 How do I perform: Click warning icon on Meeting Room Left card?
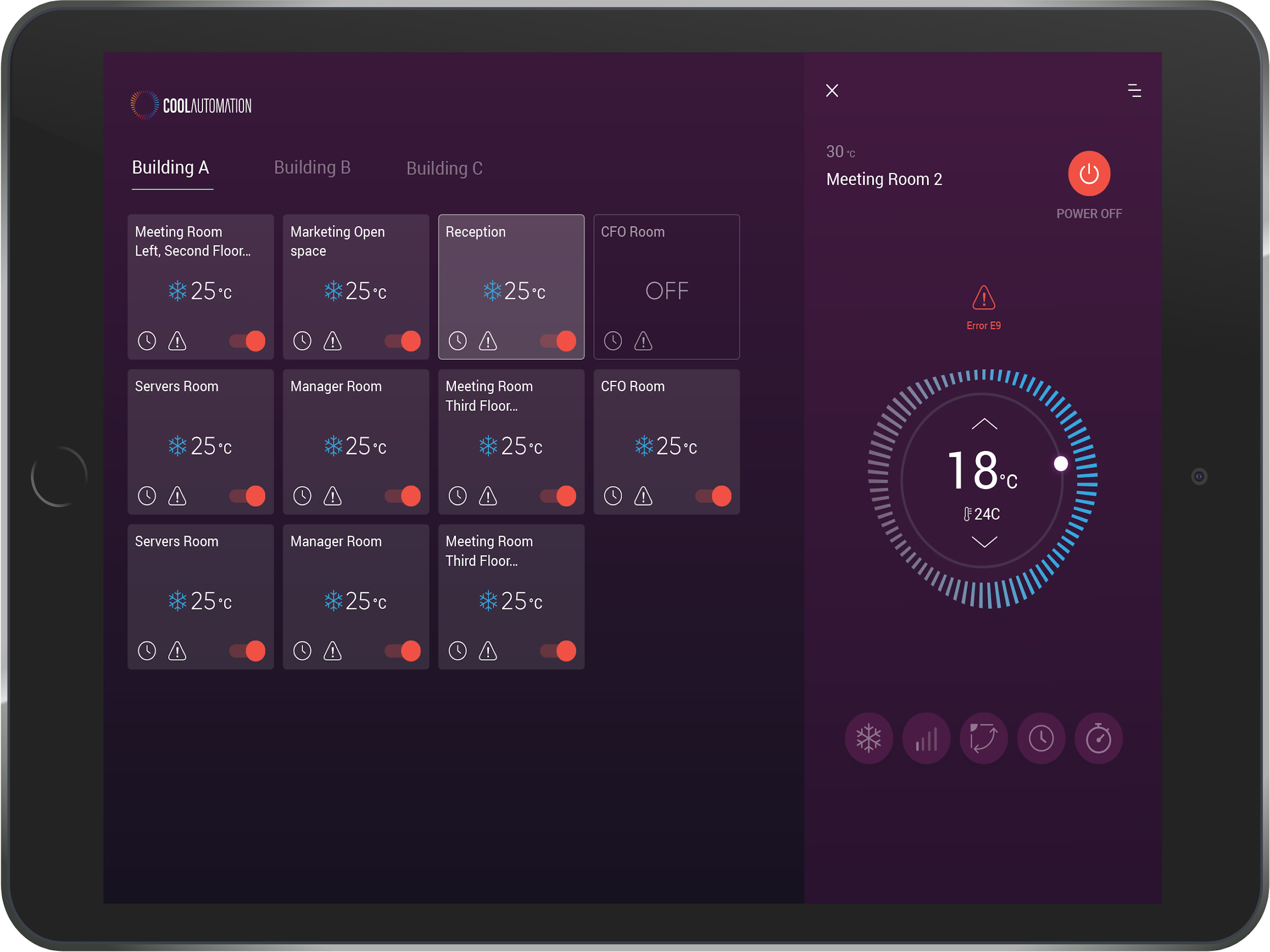click(x=178, y=341)
